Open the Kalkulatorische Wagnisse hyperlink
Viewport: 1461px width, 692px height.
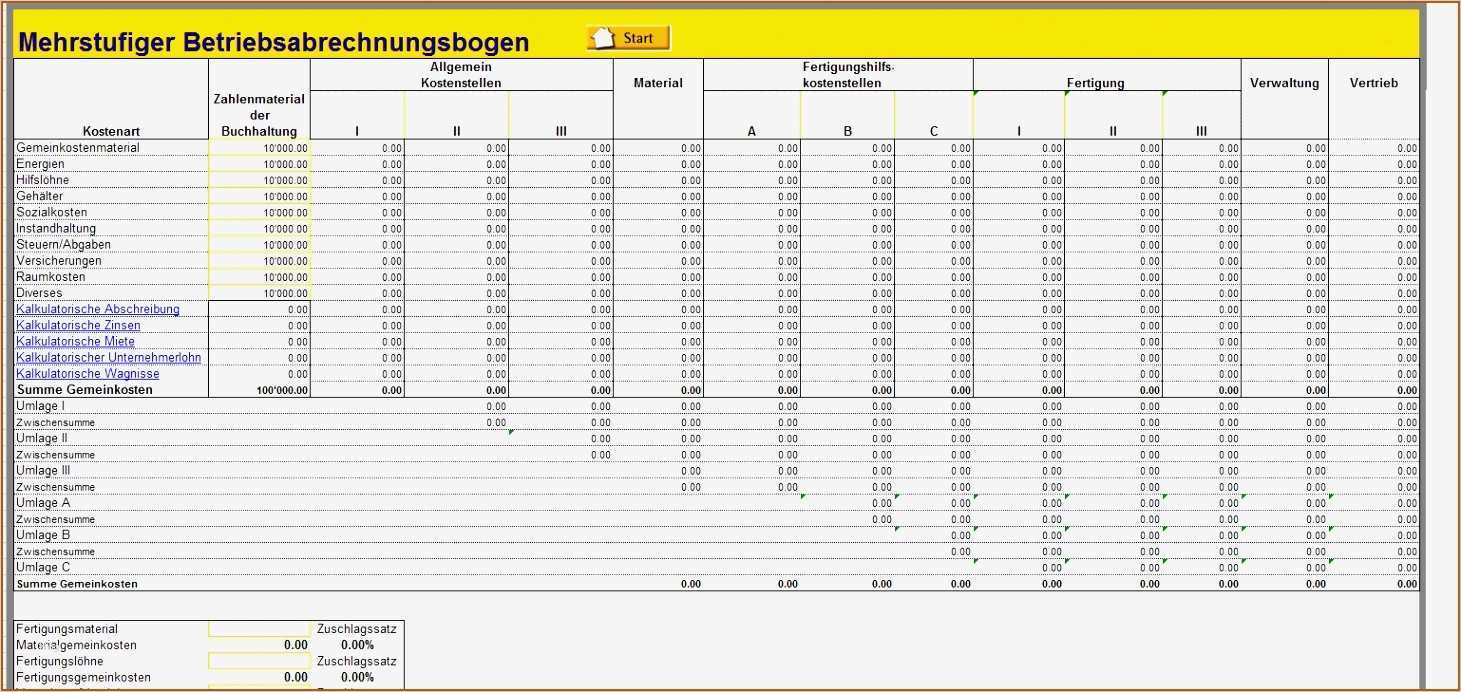[87, 373]
